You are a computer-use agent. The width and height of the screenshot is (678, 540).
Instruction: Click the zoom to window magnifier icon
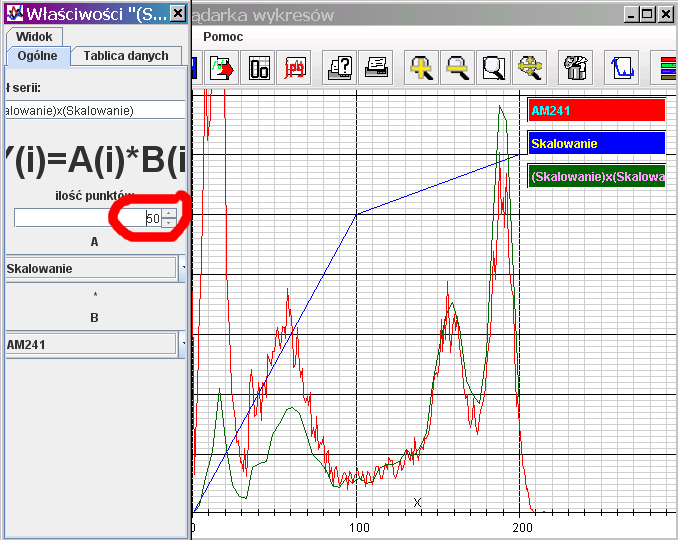[495, 68]
